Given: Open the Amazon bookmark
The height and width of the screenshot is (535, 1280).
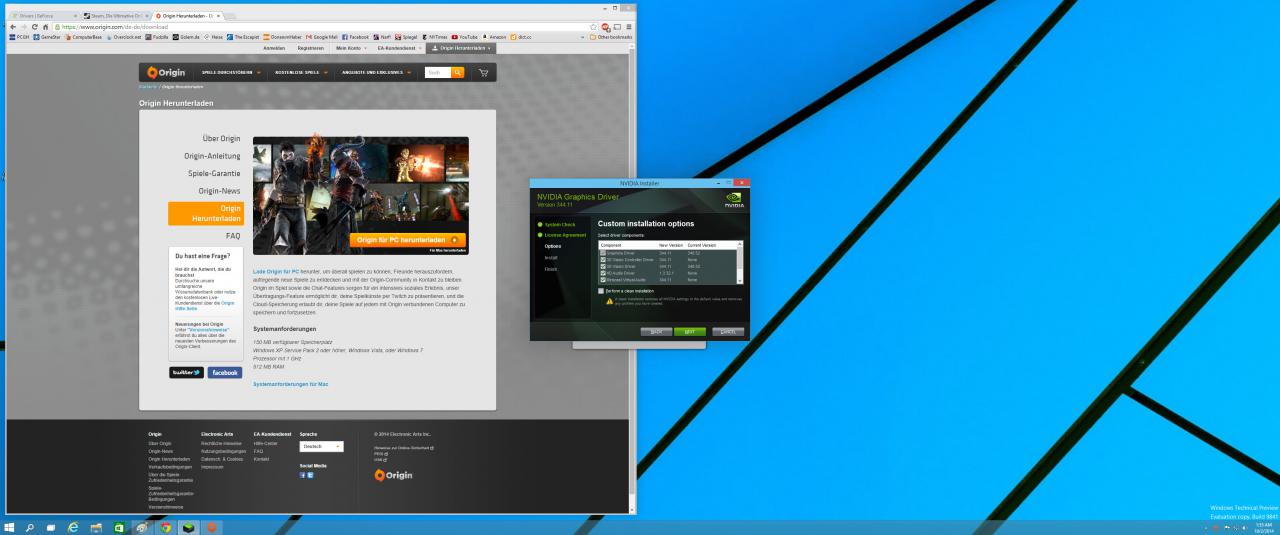Looking at the screenshot, I should pos(494,36).
